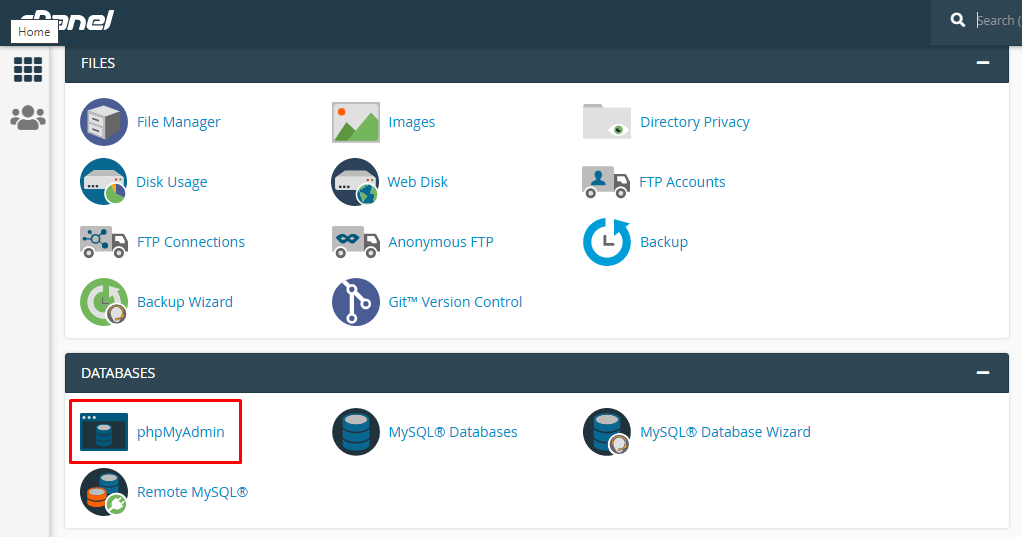1022x537 pixels.
Task: Open the Web Disk icon
Action: click(x=356, y=182)
